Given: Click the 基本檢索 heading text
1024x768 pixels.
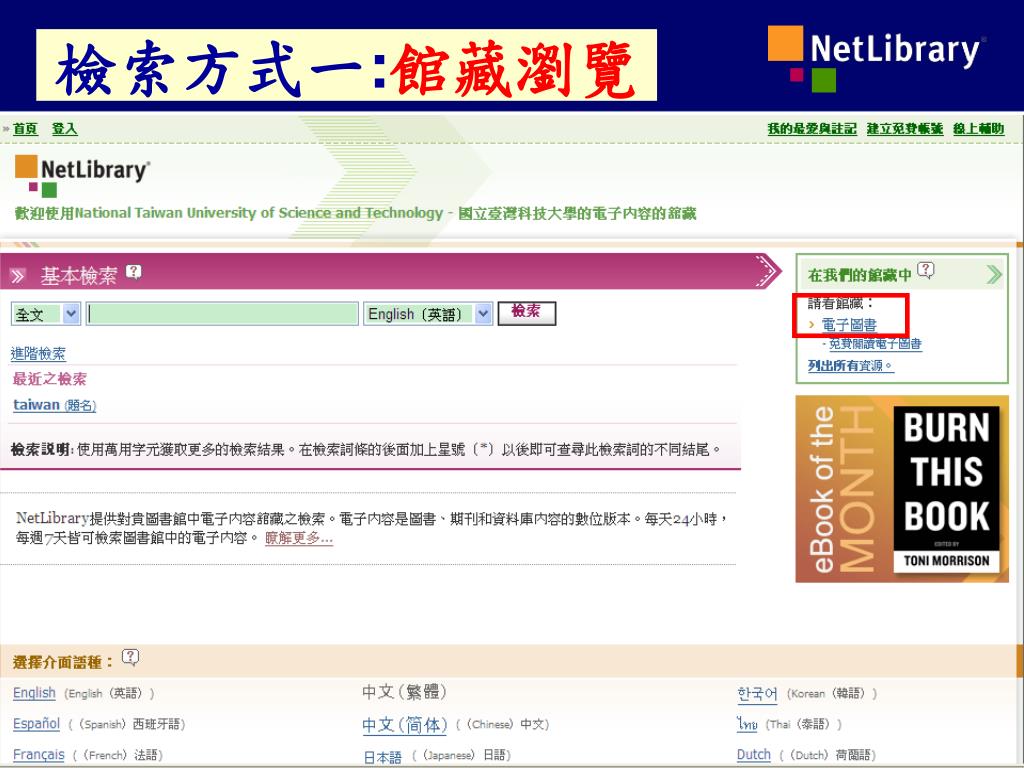Looking at the screenshot, I should pyautogui.click(x=79, y=276).
